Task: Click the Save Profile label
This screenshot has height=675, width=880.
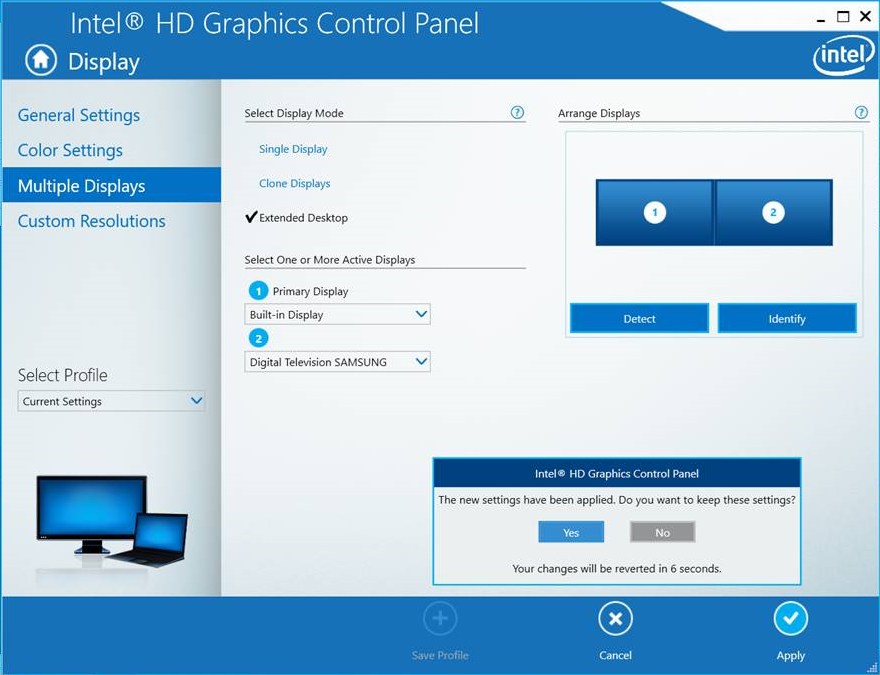Action: point(440,655)
